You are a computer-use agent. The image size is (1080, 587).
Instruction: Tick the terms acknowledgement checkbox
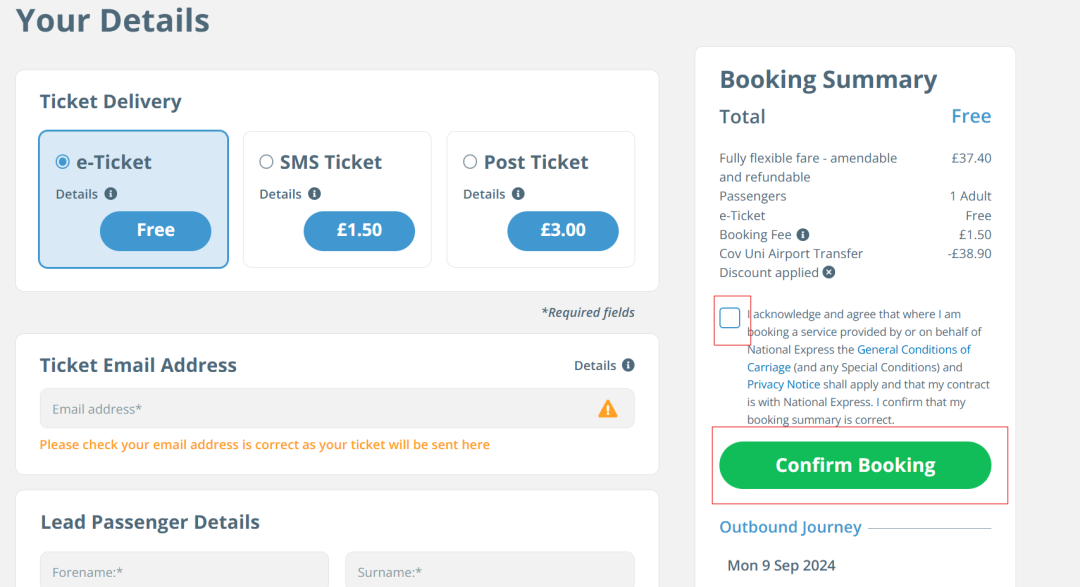[x=730, y=318]
